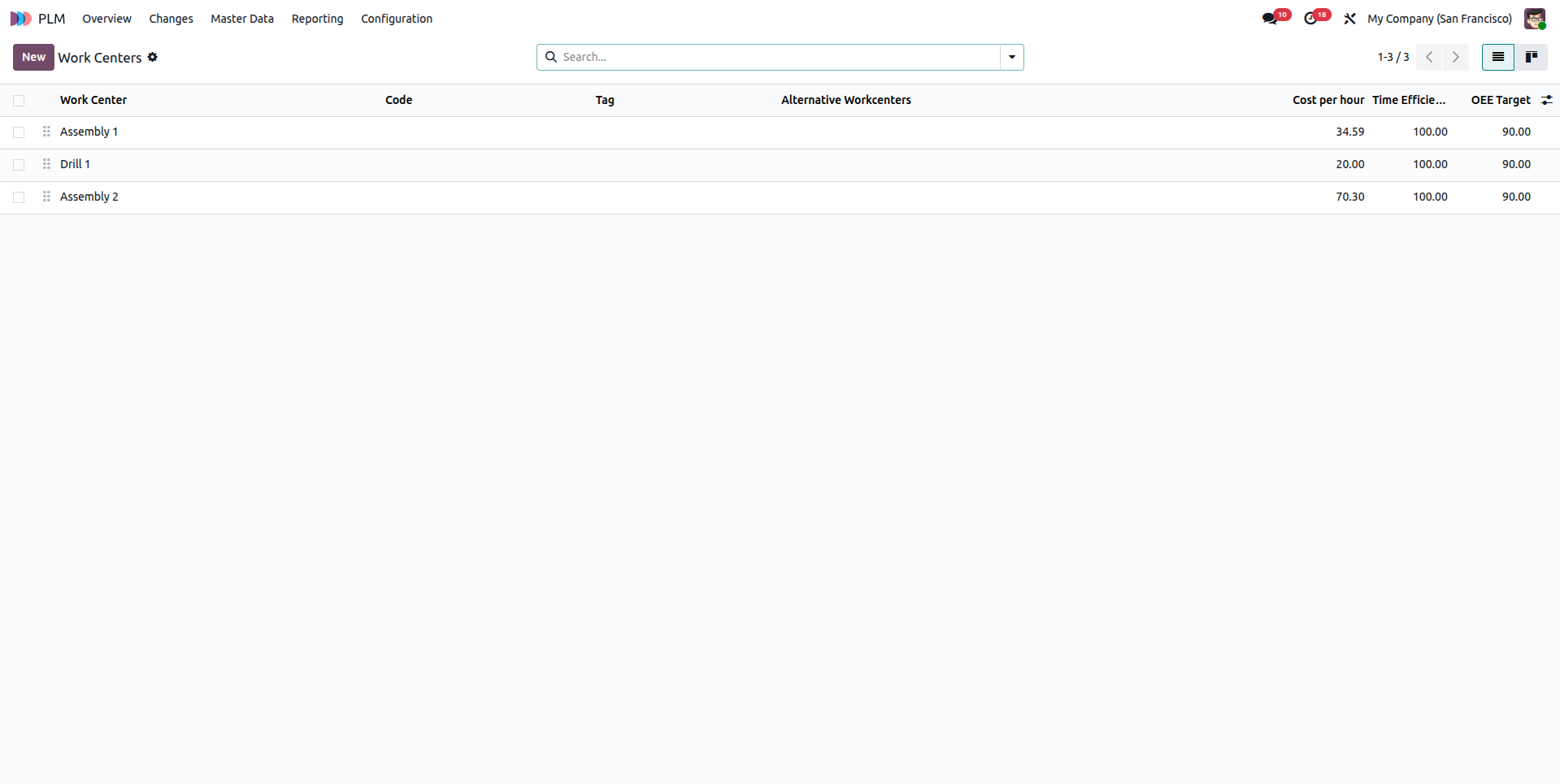Image resolution: width=1560 pixels, height=784 pixels.
Task: Switch to kanban view
Action: [1531, 57]
